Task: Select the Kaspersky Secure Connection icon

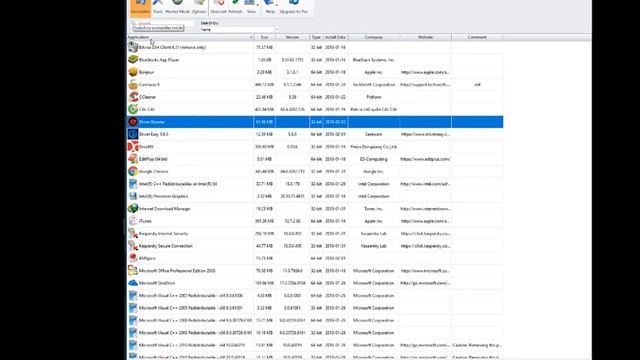Action: click(x=133, y=246)
